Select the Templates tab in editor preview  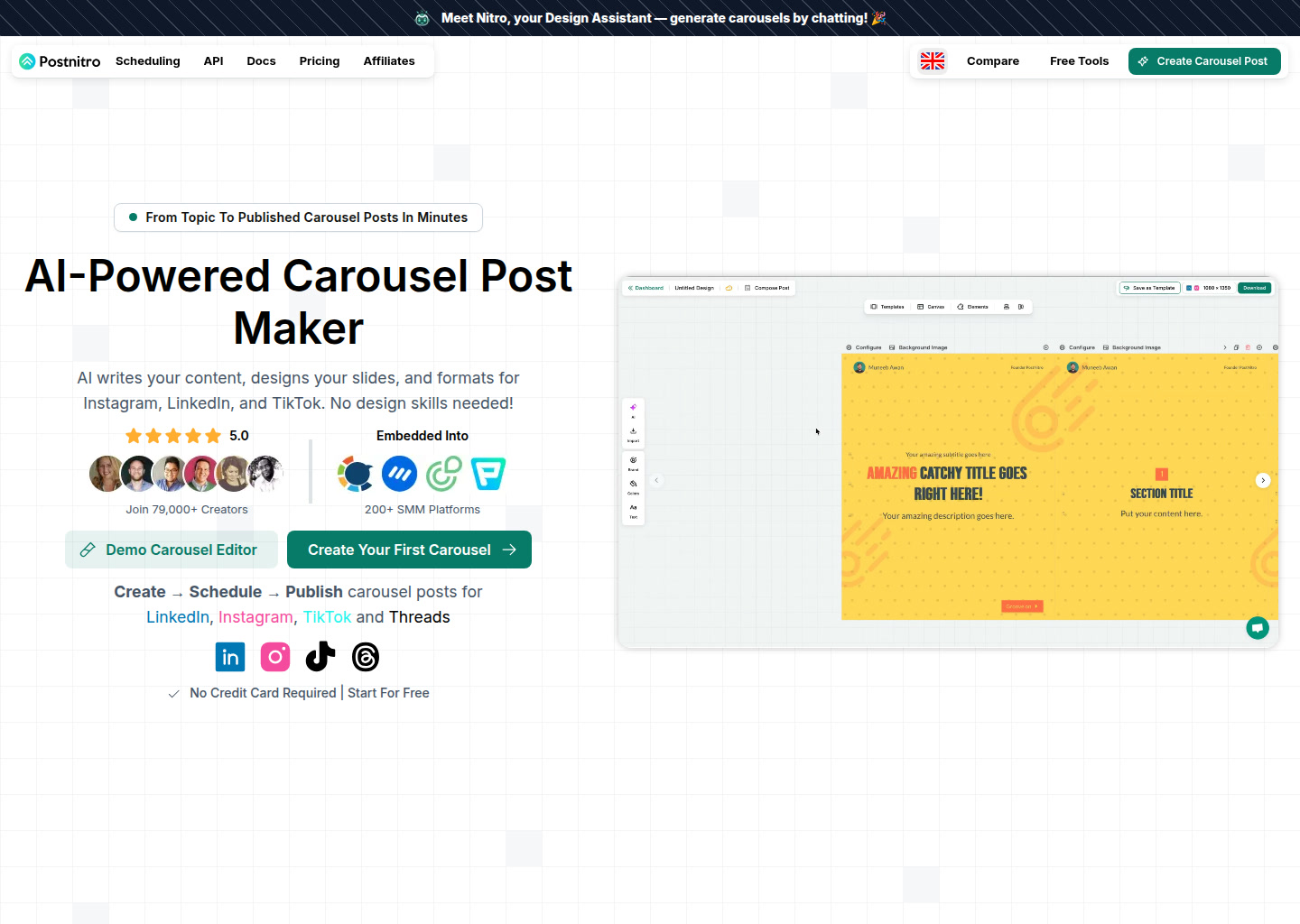(887, 307)
